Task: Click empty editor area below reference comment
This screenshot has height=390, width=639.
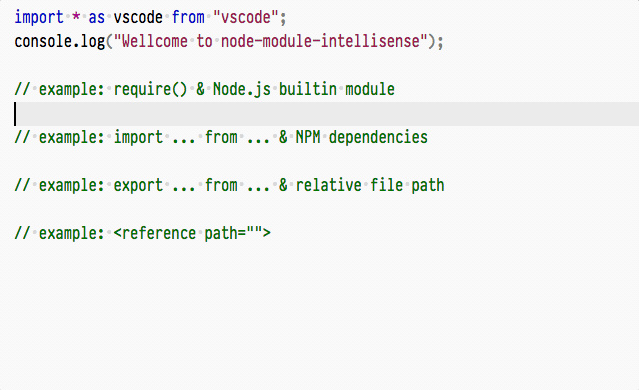Action: pyautogui.click(x=320, y=314)
